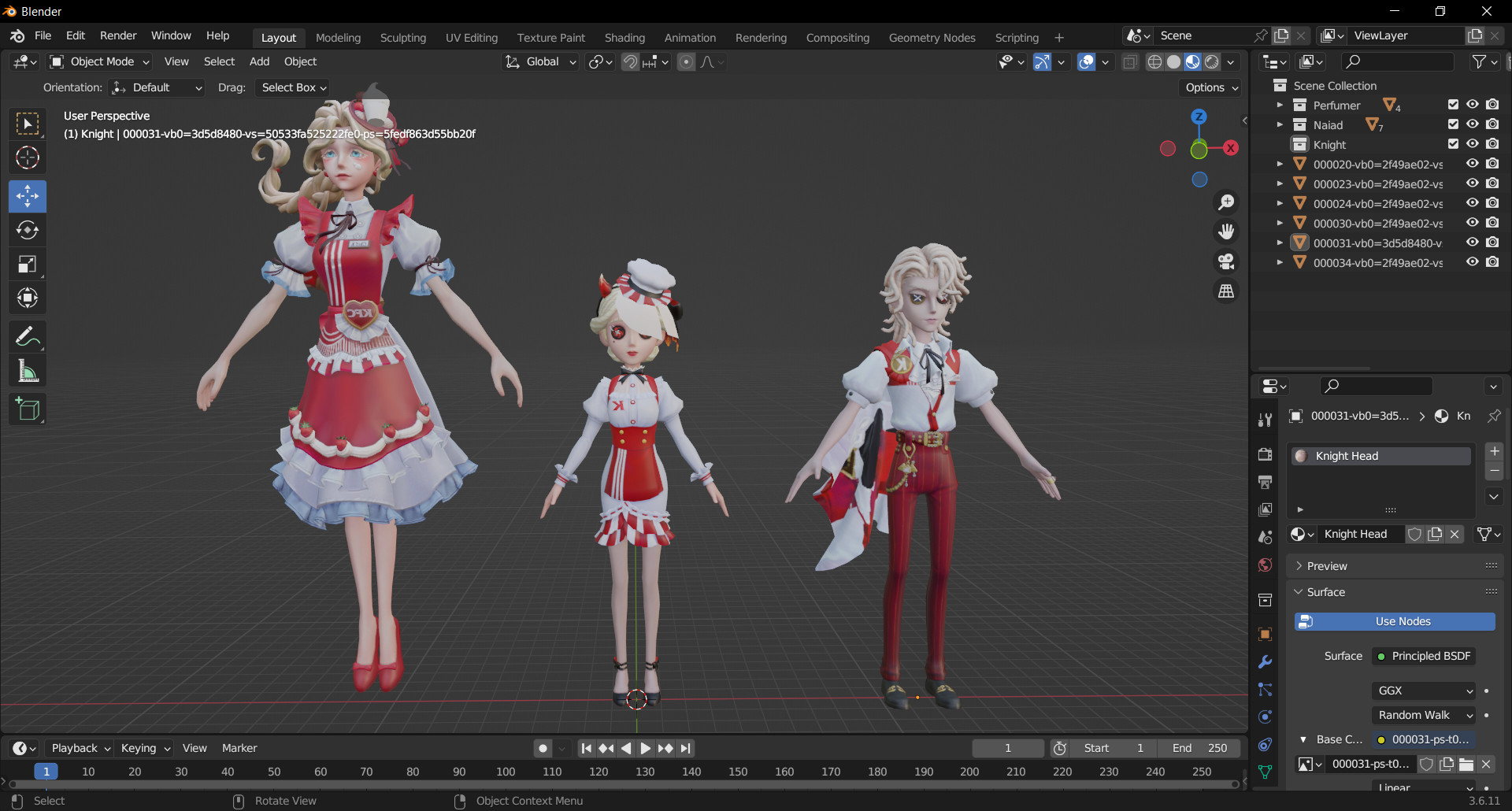Select the Scale tool

coord(27,264)
